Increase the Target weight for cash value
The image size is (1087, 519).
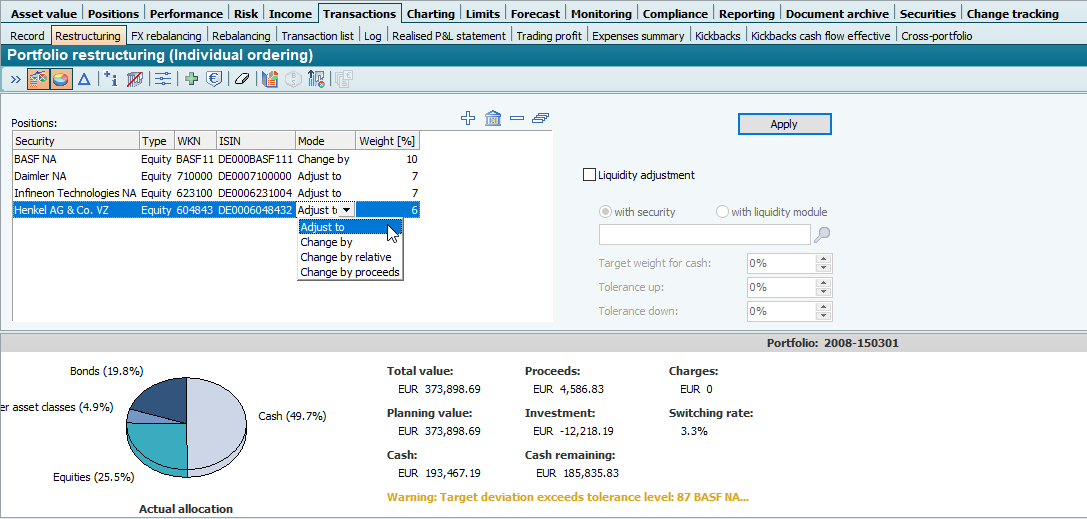click(x=824, y=259)
